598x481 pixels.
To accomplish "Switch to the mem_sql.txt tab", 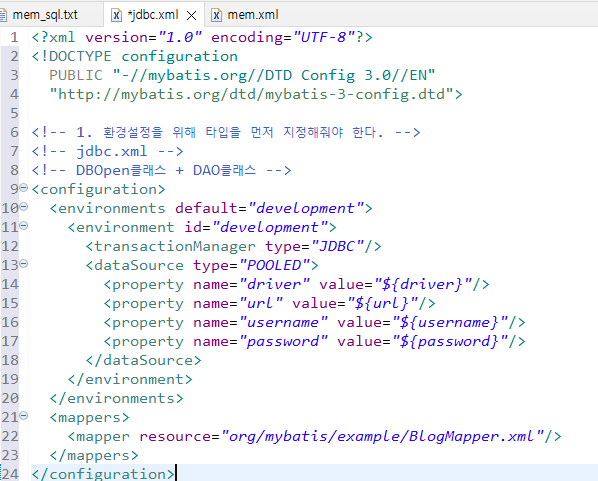I will click(x=45, y=15).
